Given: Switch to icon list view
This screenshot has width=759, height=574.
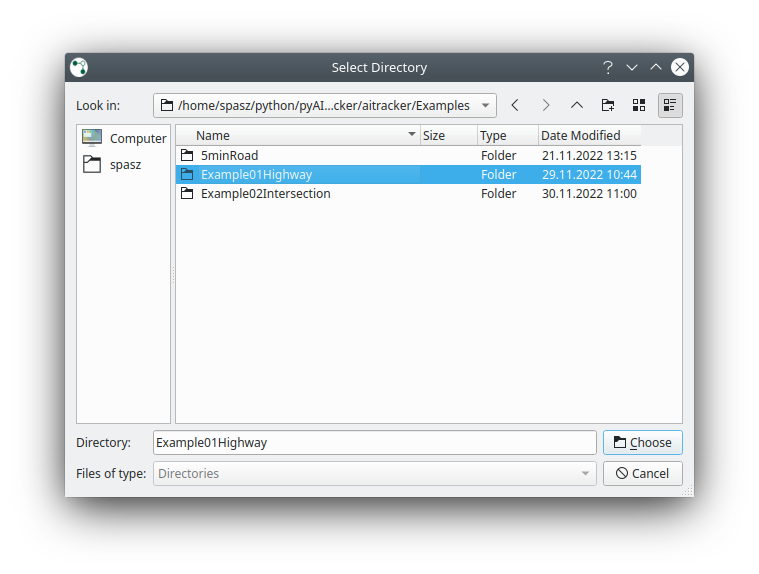Looking at the screenshot, I should click(639, 105).
